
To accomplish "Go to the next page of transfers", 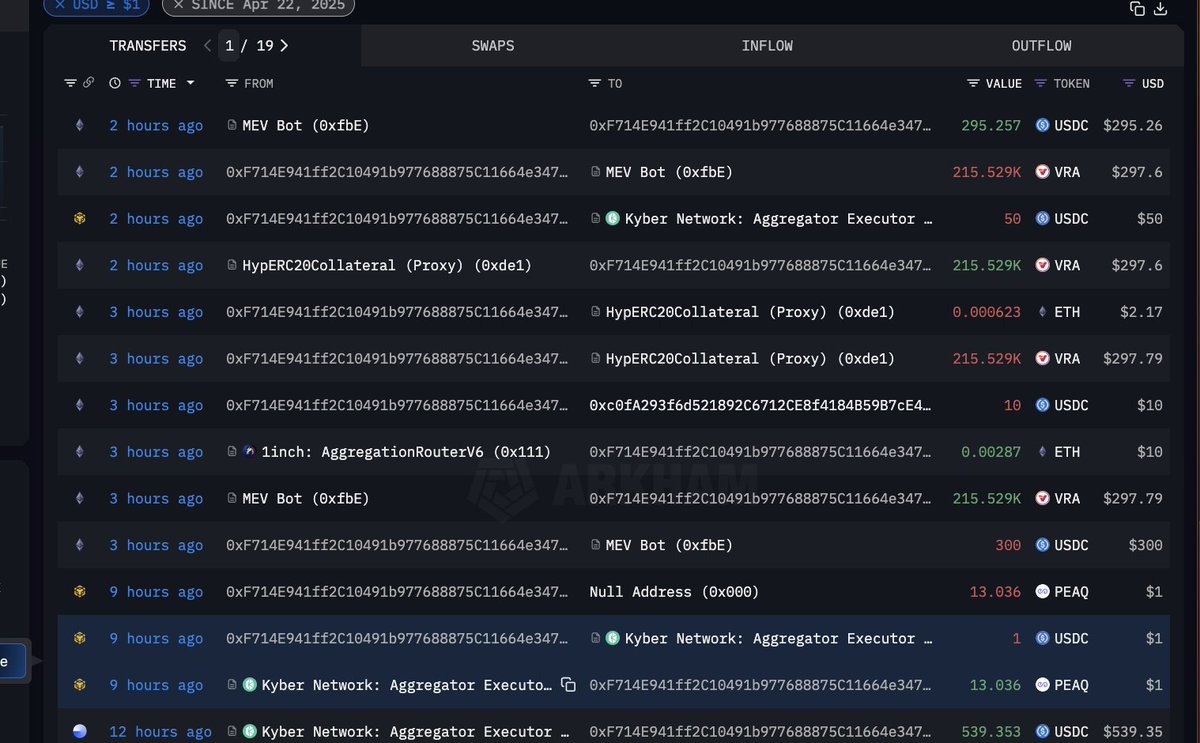I will click(x=284, y=46).
